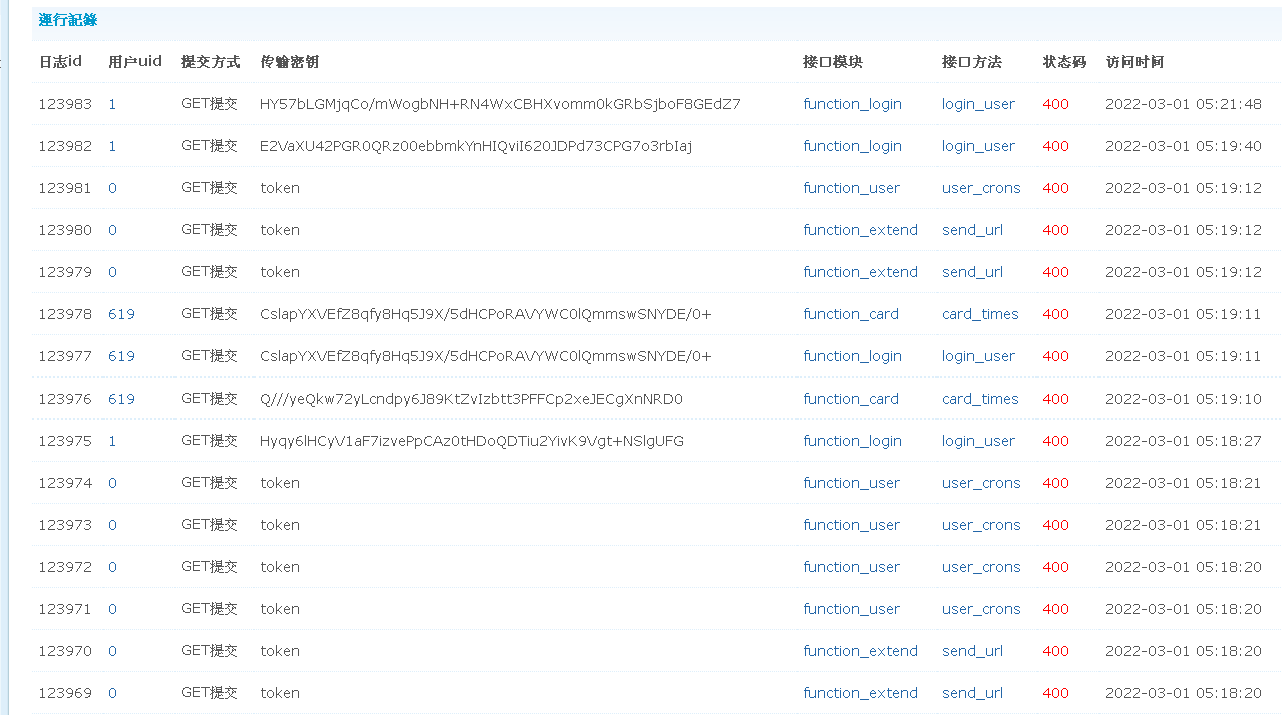This screenshot has width=1282, height=715.
Task: Open function_extend link in log 123969 row
Action: (860, 693)
